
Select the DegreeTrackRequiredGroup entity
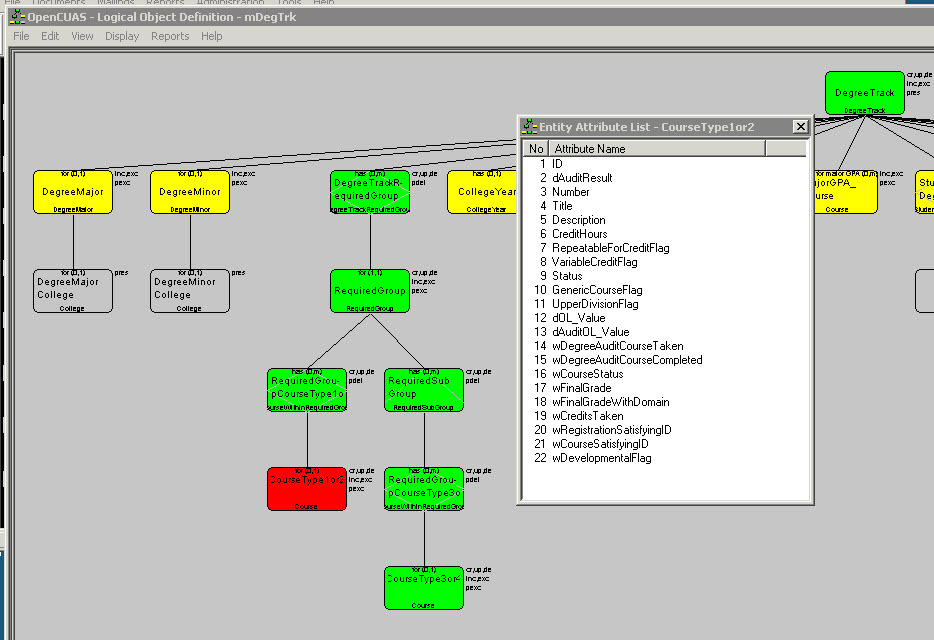(x=370, y=192)
